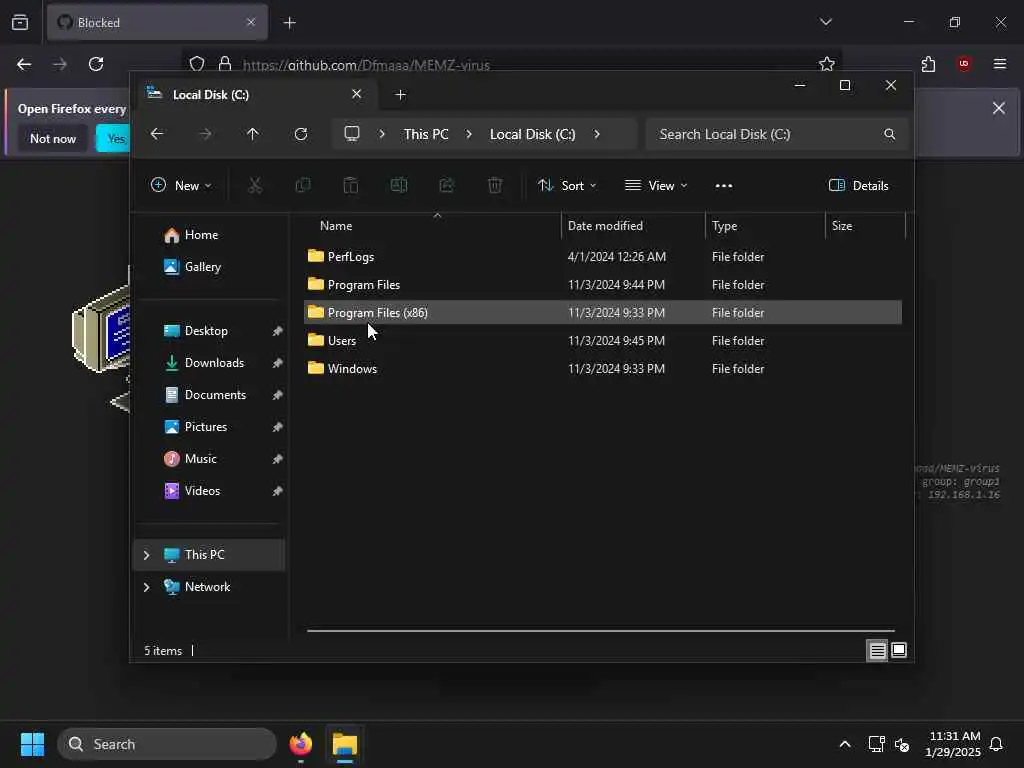Click the PC monitor icon in address bar

pos(352,134)
